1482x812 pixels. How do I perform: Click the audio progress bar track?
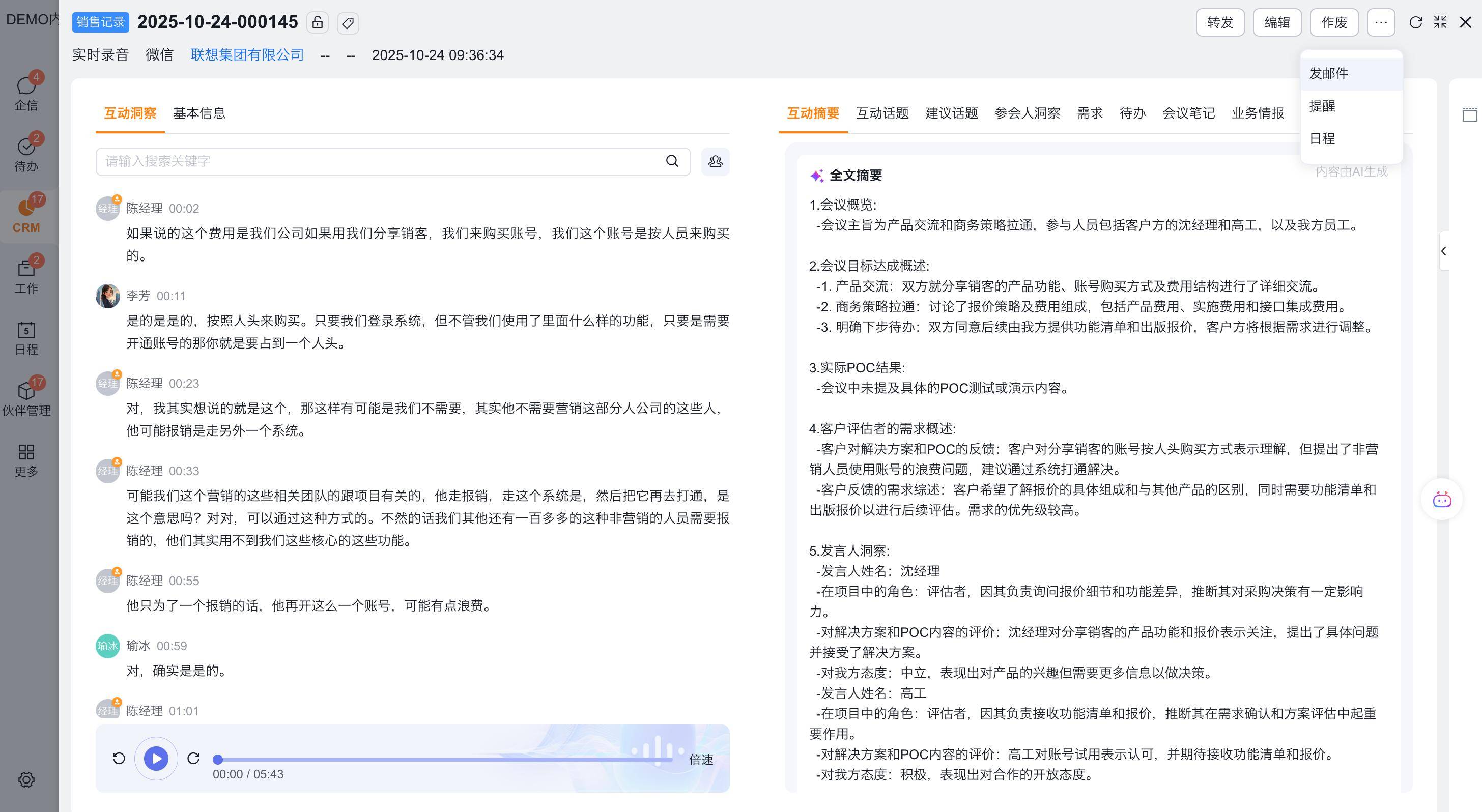click(x=443, y=760)
